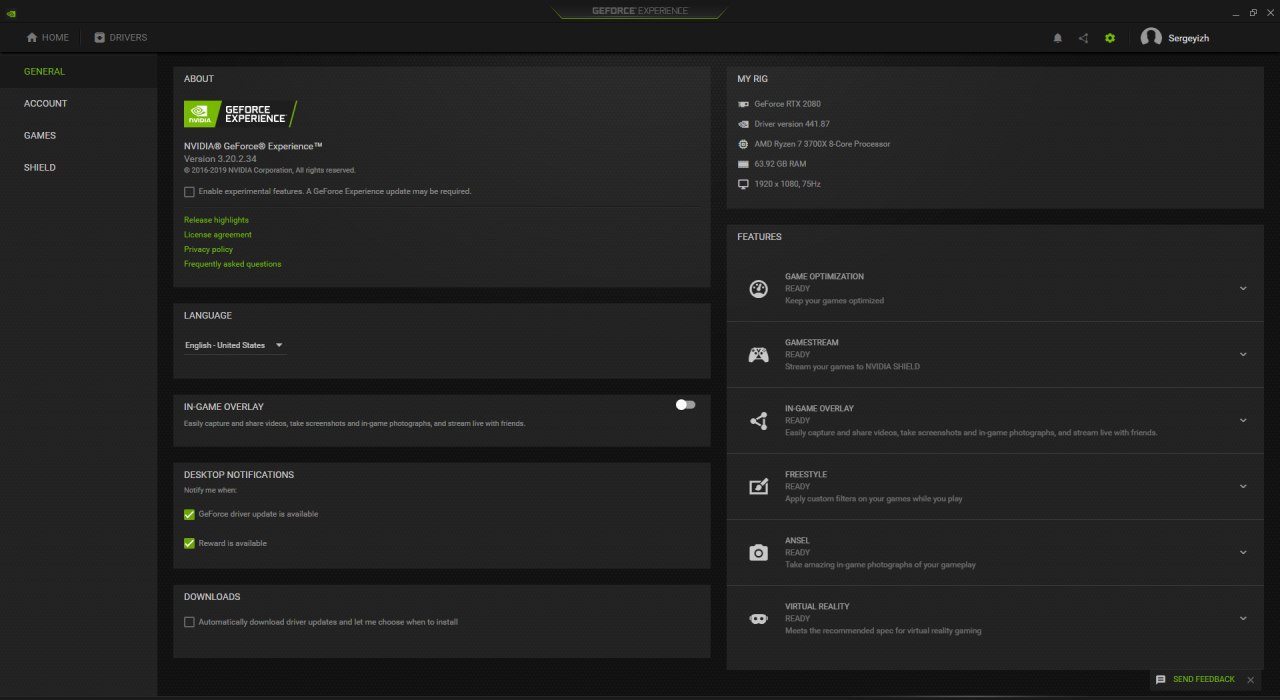Enable automatic driver update downloads
The height and width of the screenshot is (700, 1280).
point(189,622)
